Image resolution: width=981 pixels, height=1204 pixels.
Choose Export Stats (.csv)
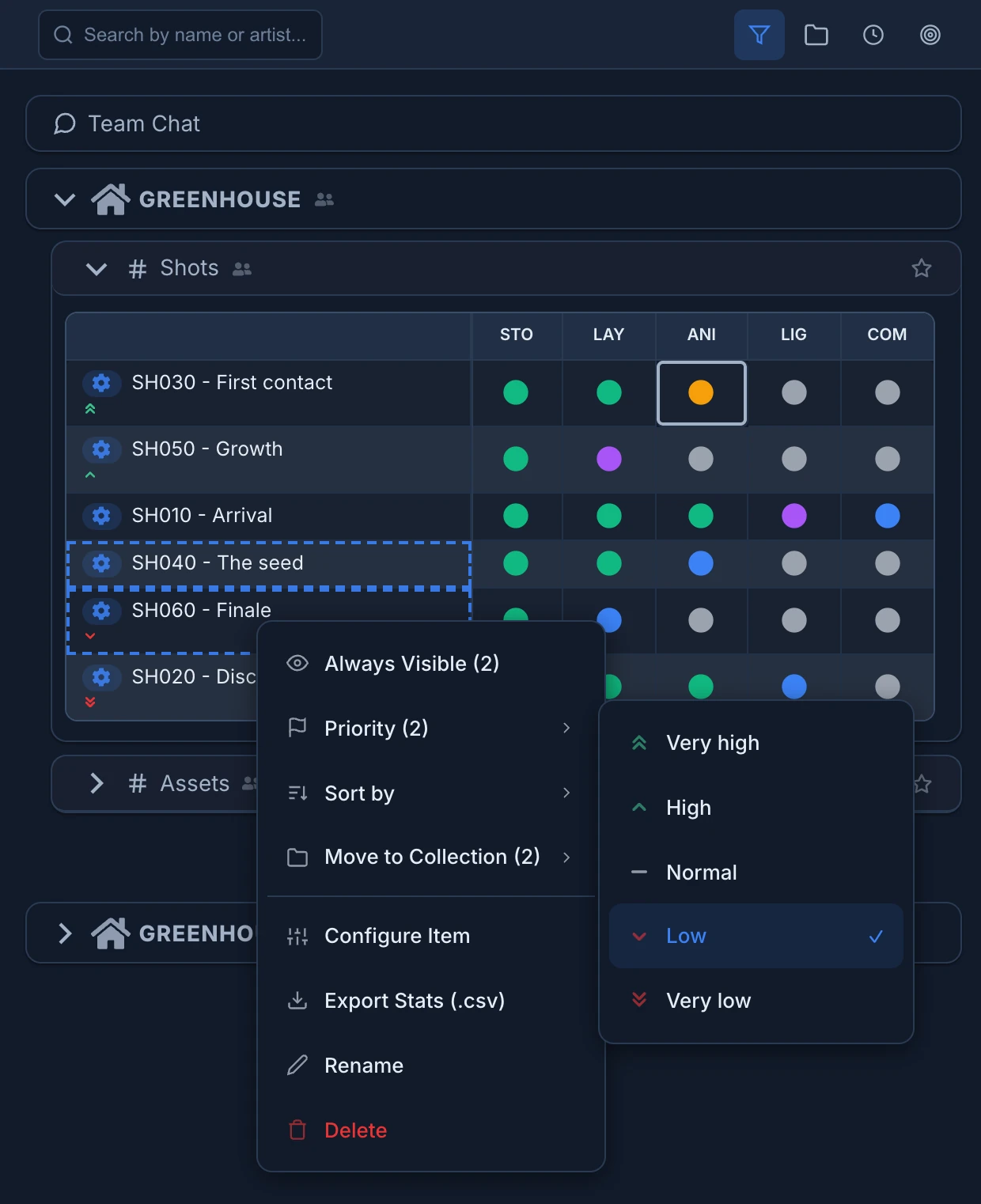click(x=431, y=1001)
